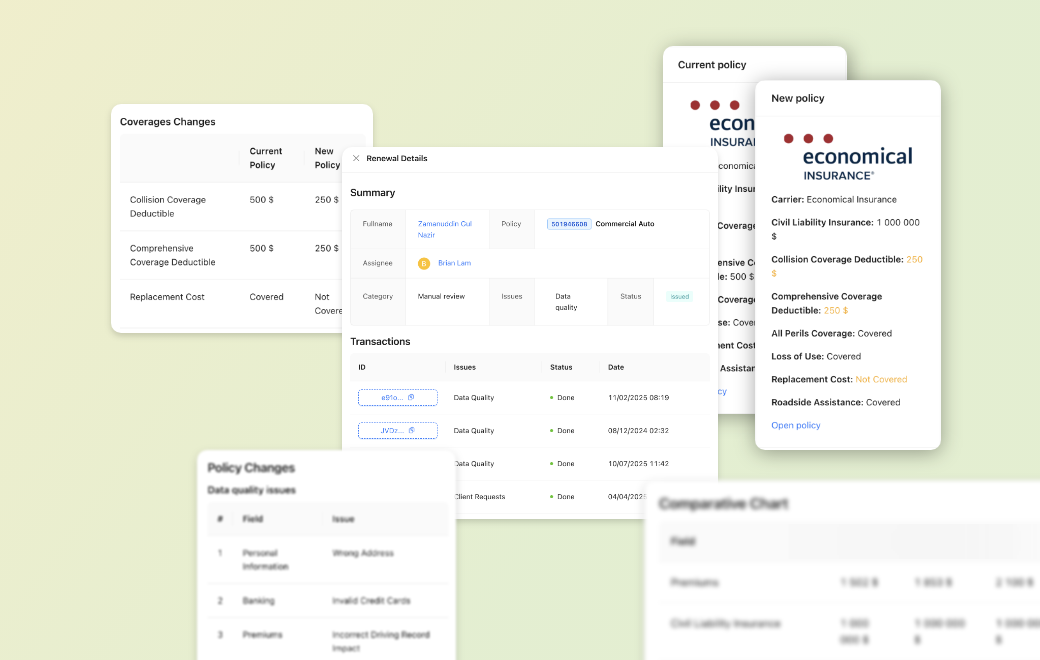Click the policy number badge beside Commercial Auto
Screen dimensions: 1040x660
(x=569, y=224)
